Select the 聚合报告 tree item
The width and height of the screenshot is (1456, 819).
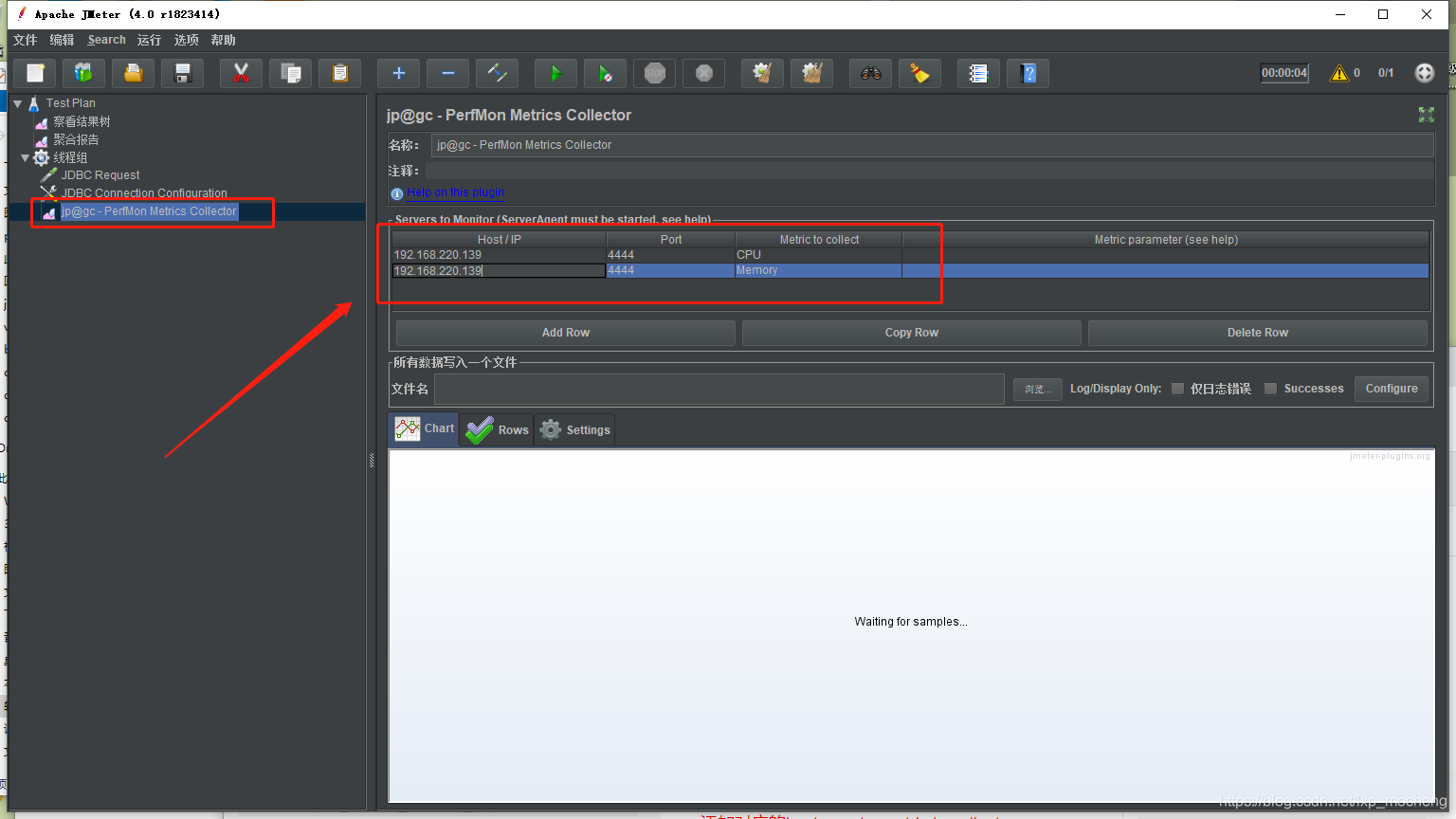tap(76, 139)
